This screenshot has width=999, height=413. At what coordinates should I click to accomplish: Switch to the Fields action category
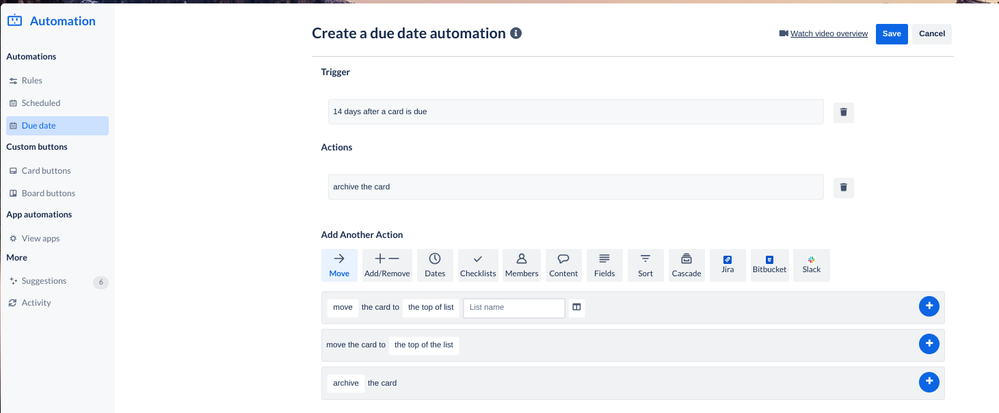(x=604, y=265)
